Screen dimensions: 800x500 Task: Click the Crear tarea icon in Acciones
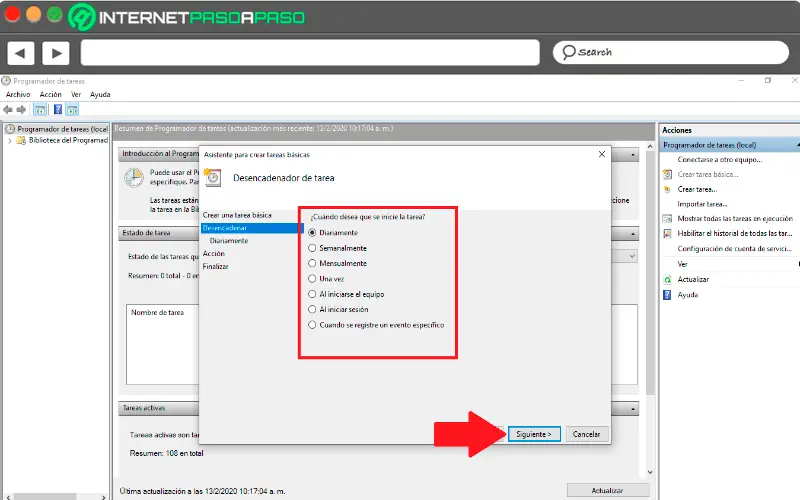point(667,189)
